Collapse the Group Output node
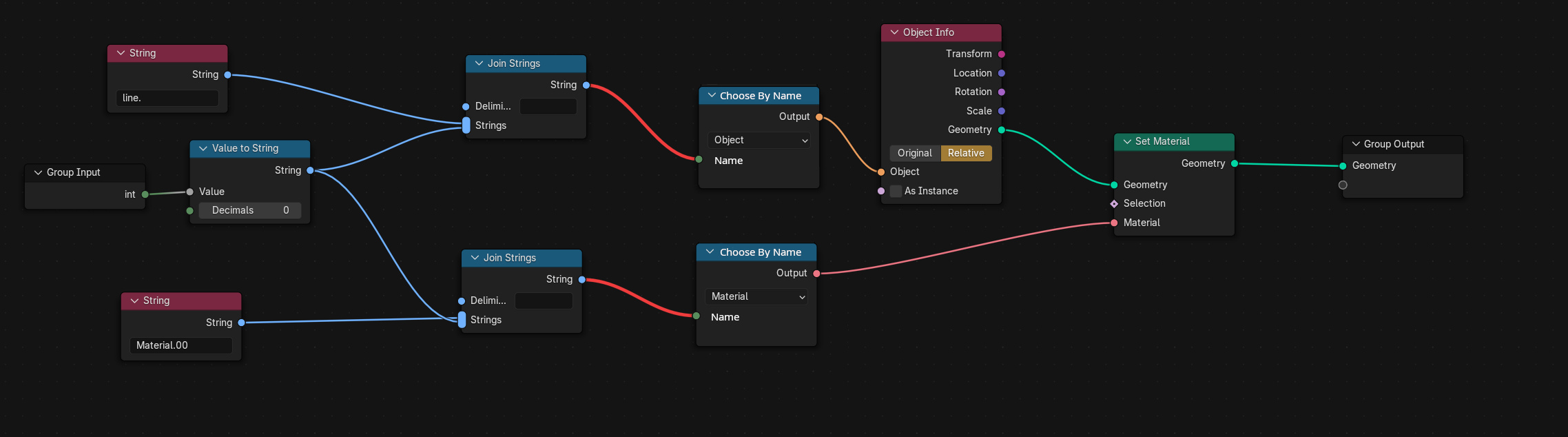Viewport: 1568px width, 437px height. point(1356,144)
